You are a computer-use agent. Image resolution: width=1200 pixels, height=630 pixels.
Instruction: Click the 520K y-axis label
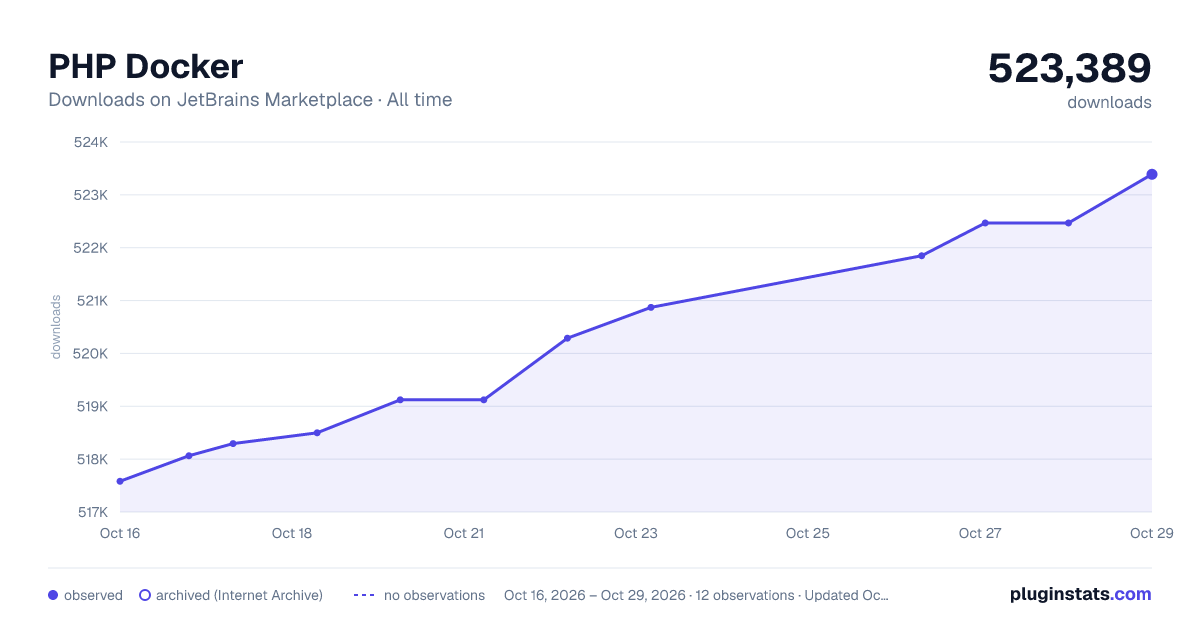tap(91, 354)
